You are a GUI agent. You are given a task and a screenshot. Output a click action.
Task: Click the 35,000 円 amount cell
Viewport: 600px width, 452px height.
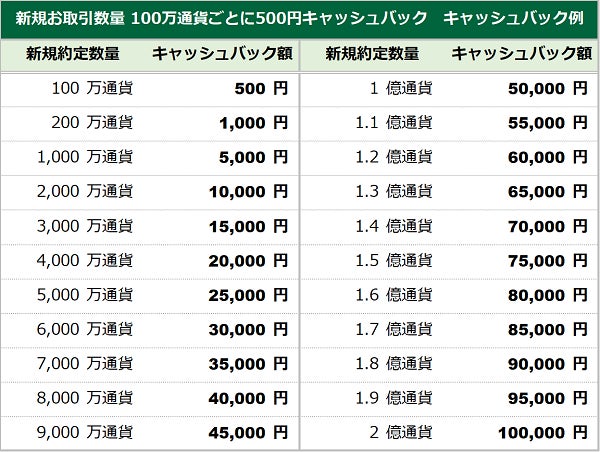(248, 364)
